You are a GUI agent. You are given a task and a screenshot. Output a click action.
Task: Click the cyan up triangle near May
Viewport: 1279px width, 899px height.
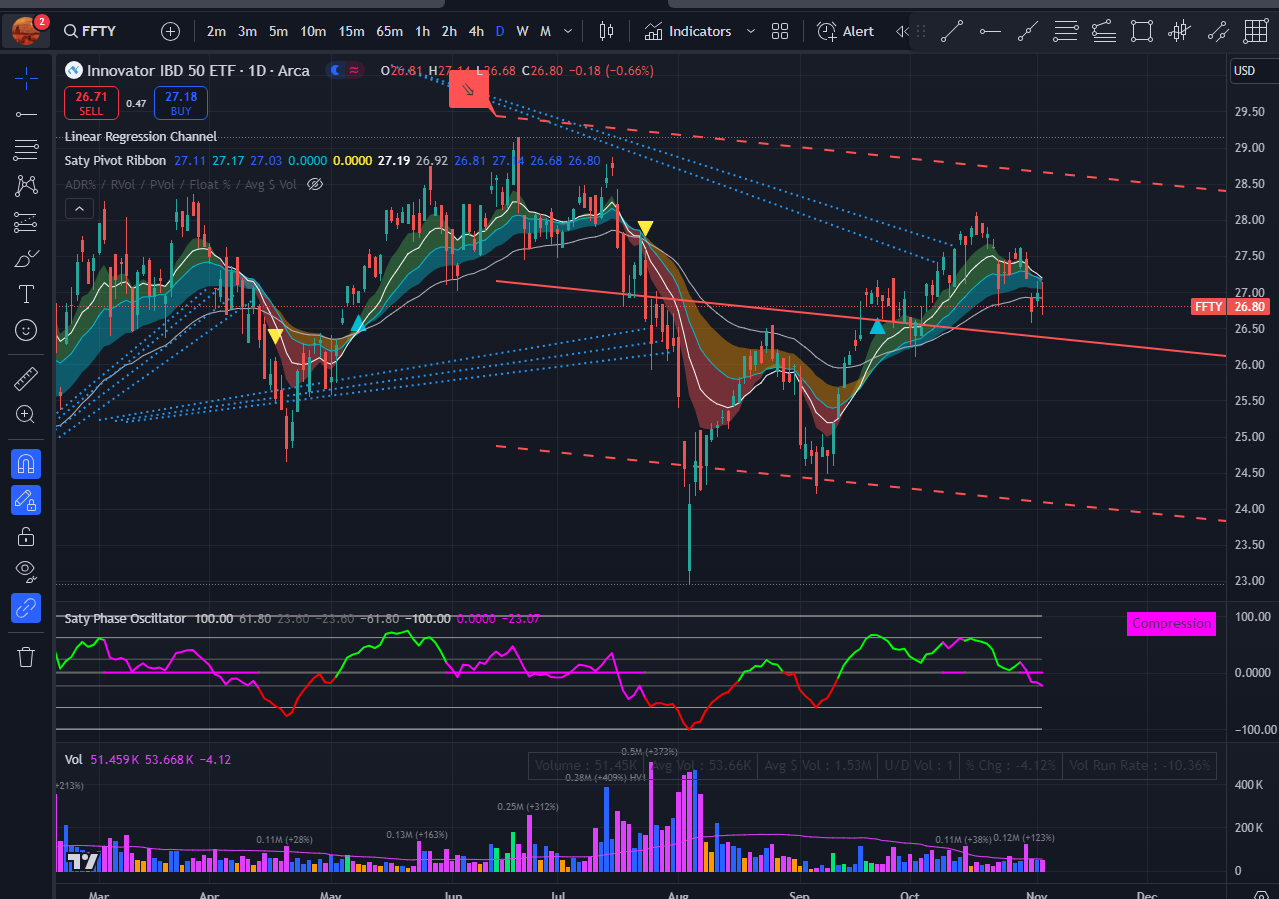click(x=357, y=323)
